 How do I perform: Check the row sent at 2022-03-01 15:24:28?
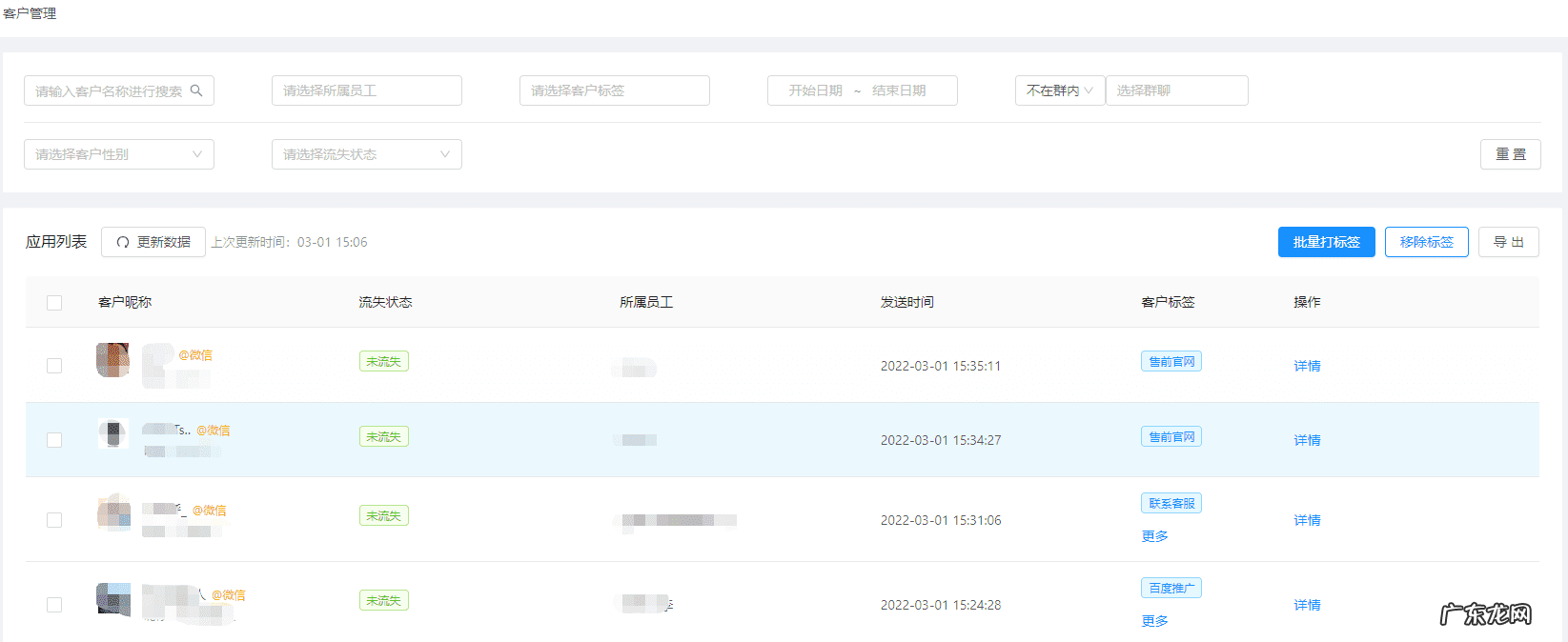pos(54,605)
